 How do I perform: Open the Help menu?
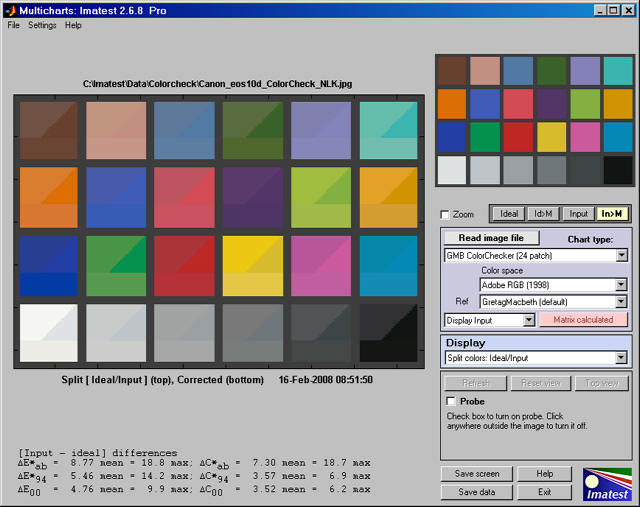[x=73, y=25]
